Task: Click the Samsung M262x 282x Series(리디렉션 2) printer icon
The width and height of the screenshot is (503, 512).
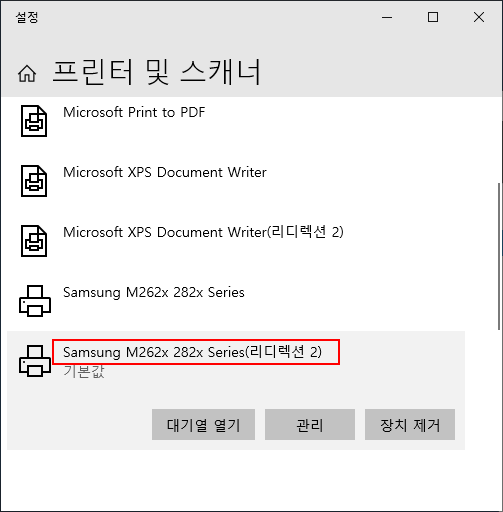Action: [x=35, y=361]
